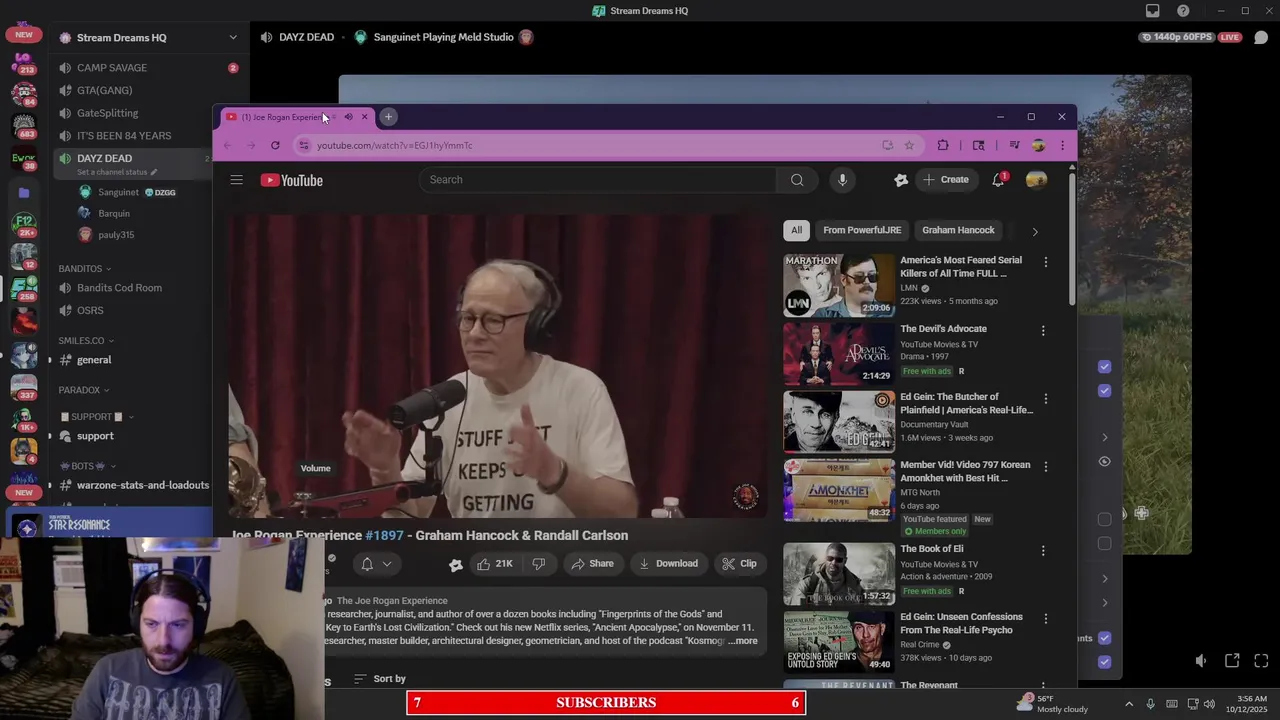Open browser media controls icon
This screenshot has width=1280, height=720.
[x=1014, y=145]
